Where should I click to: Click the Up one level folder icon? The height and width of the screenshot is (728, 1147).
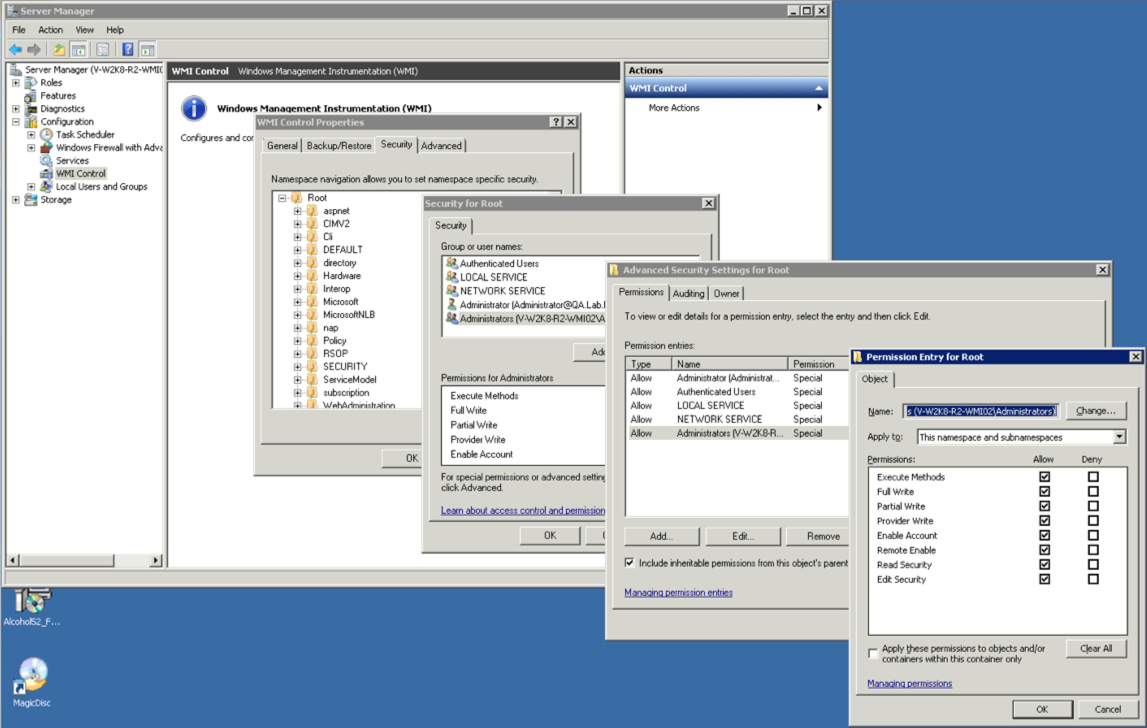point(59,50)
